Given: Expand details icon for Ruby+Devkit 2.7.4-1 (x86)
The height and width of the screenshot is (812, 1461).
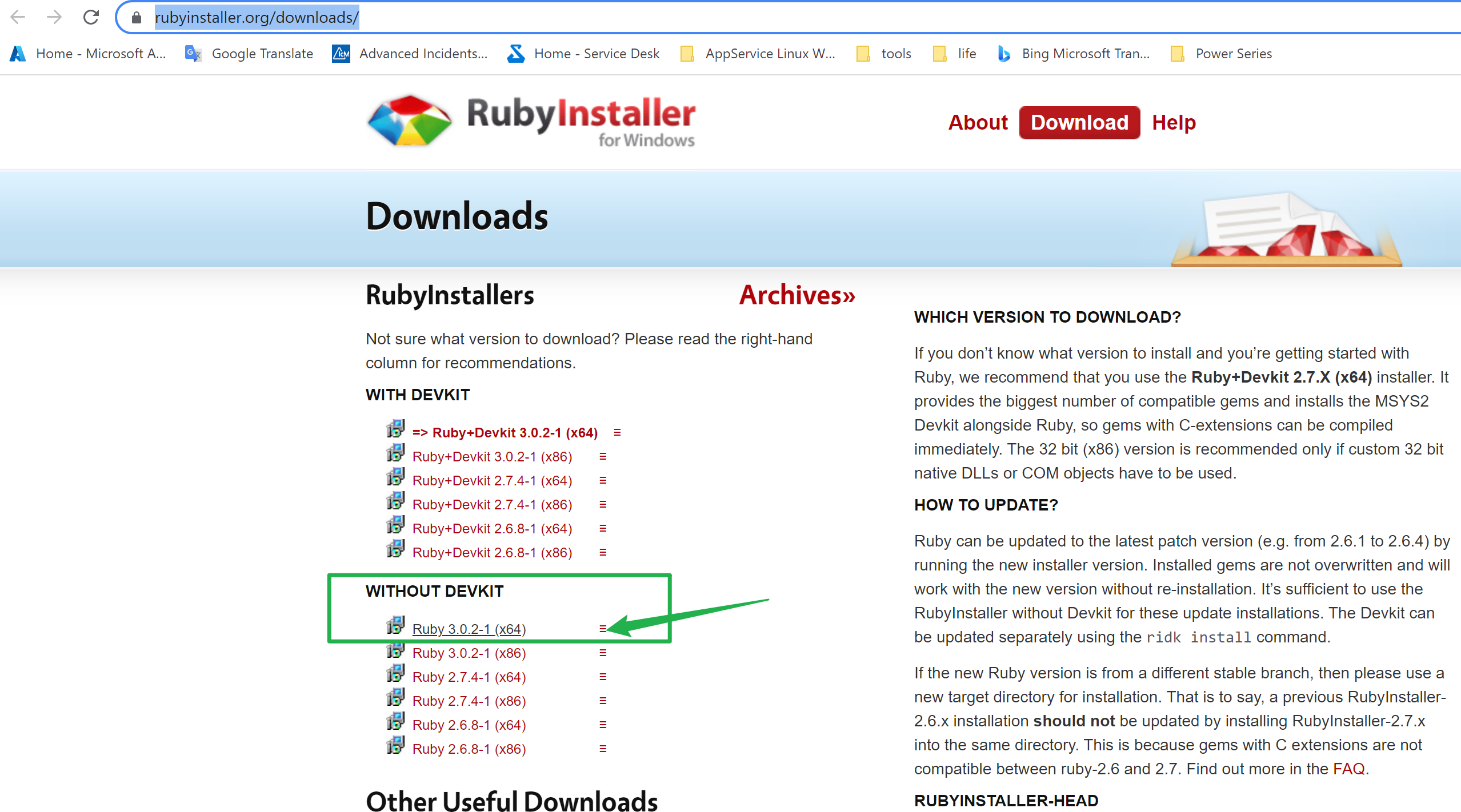Looking at the screenshot, I should 602,505.
